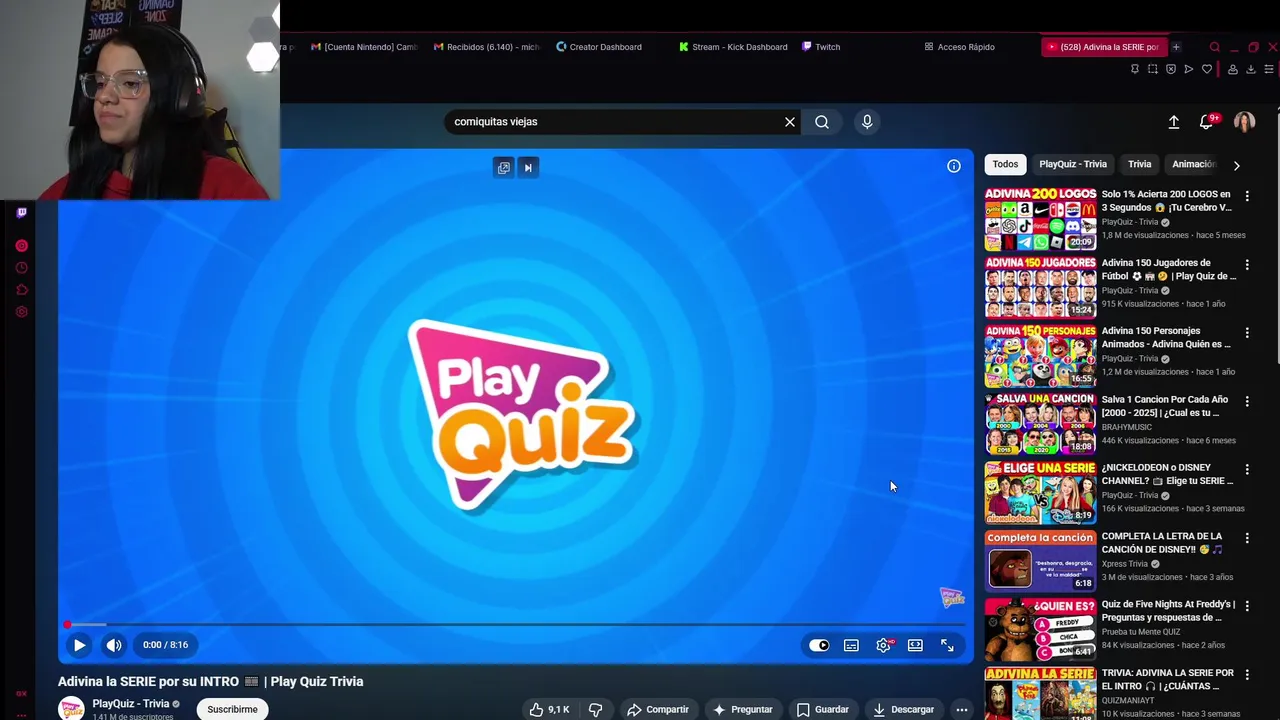Image resolution: width=1280 pixels, height=720 pixels.
Task: Click the video progress bar
Action: 516,625
